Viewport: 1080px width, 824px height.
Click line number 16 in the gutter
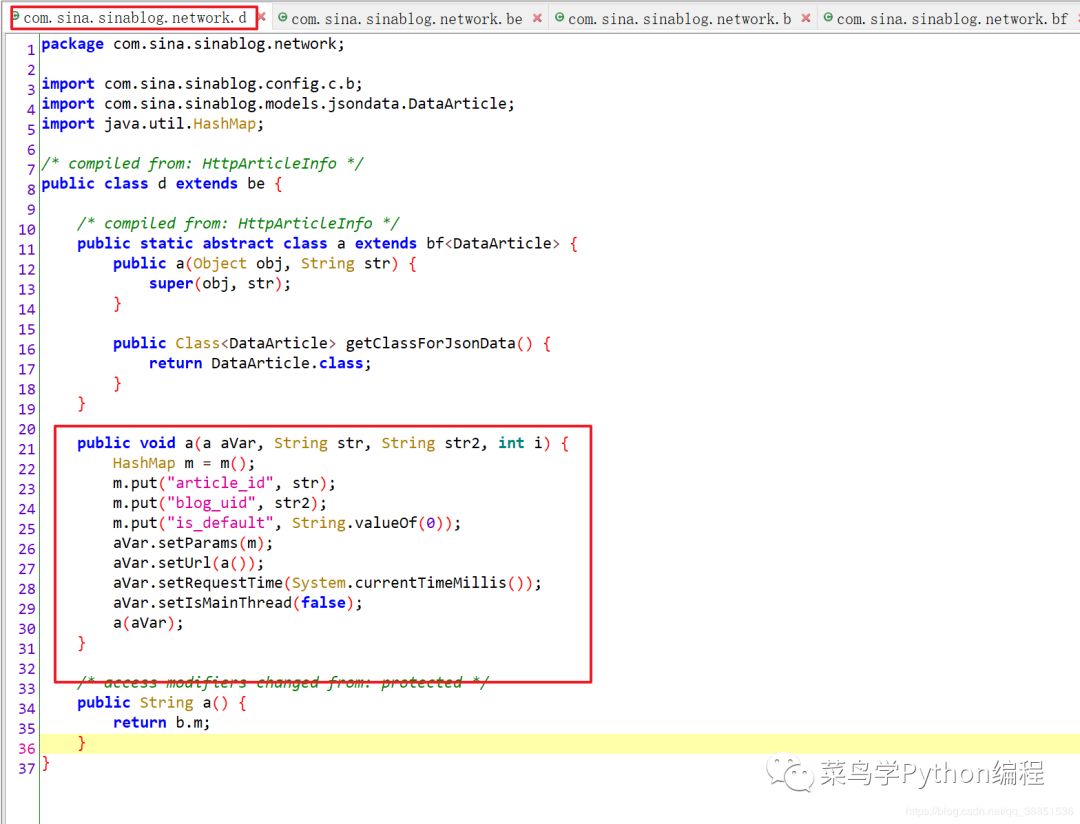[27, 350]
